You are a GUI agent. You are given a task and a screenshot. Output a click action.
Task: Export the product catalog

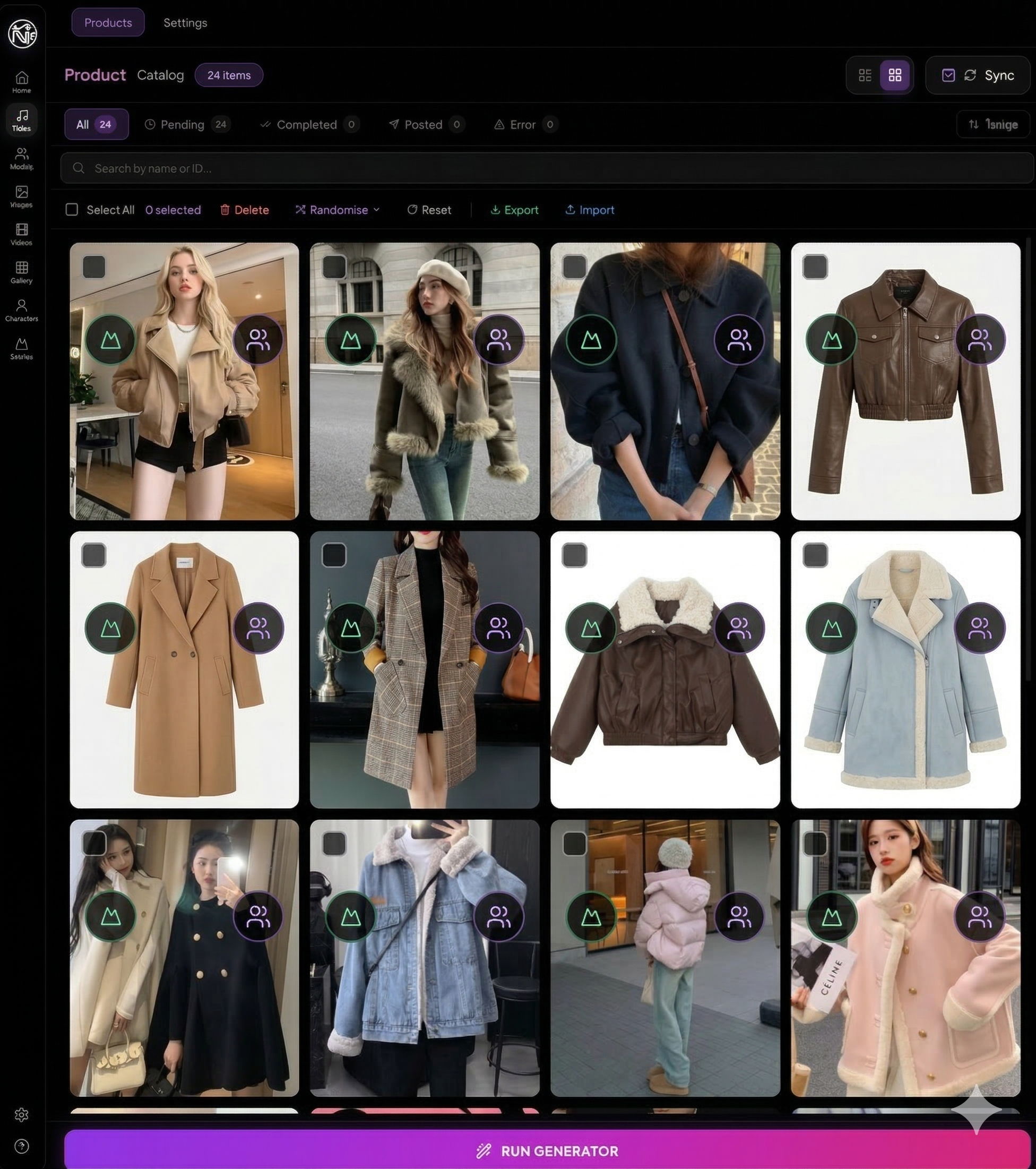515,210
